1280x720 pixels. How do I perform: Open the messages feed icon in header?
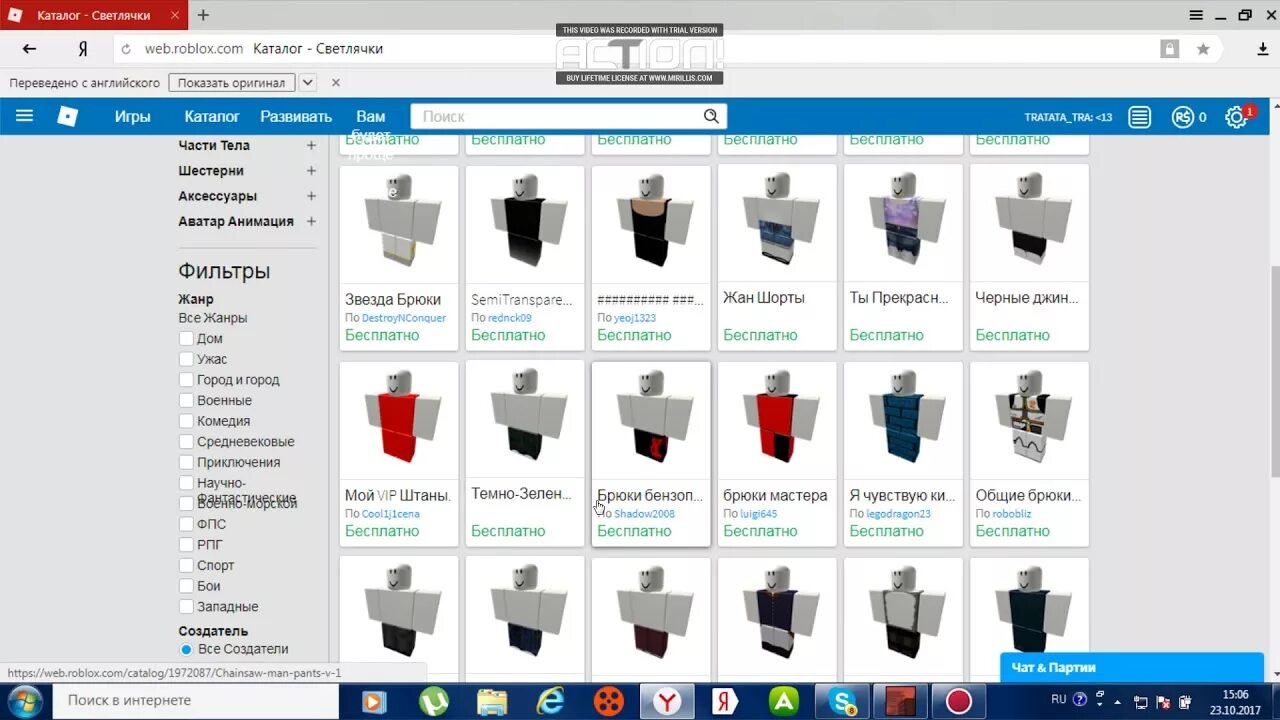1139,117
